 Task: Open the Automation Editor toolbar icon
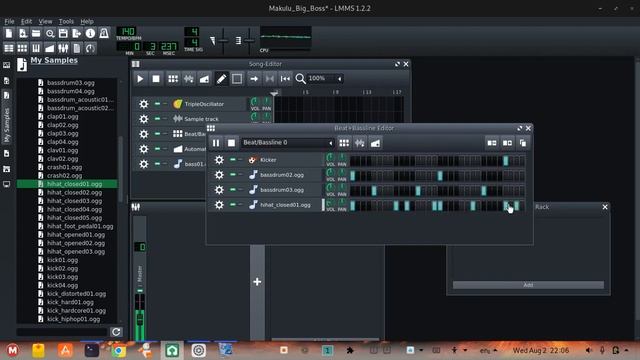pos(50,48)
